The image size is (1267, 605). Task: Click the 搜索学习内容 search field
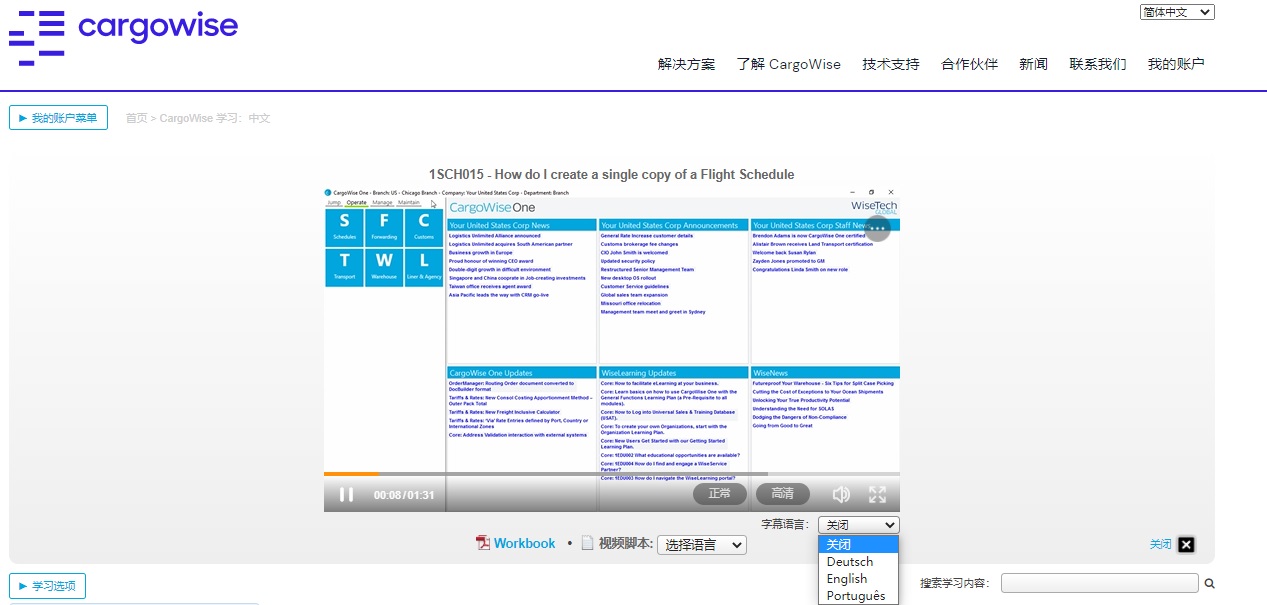(1098, 582)
